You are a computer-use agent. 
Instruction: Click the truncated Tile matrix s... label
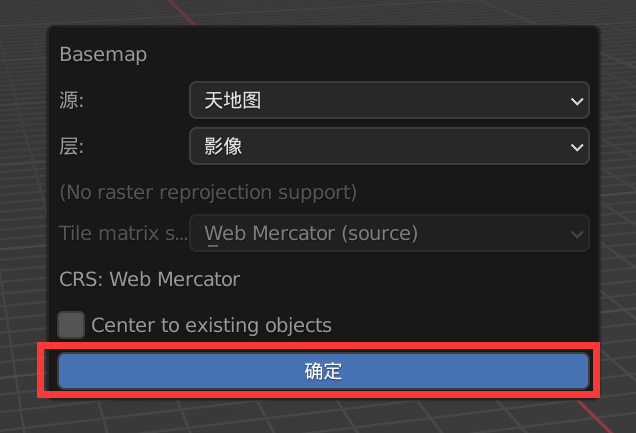pos(123,233)
